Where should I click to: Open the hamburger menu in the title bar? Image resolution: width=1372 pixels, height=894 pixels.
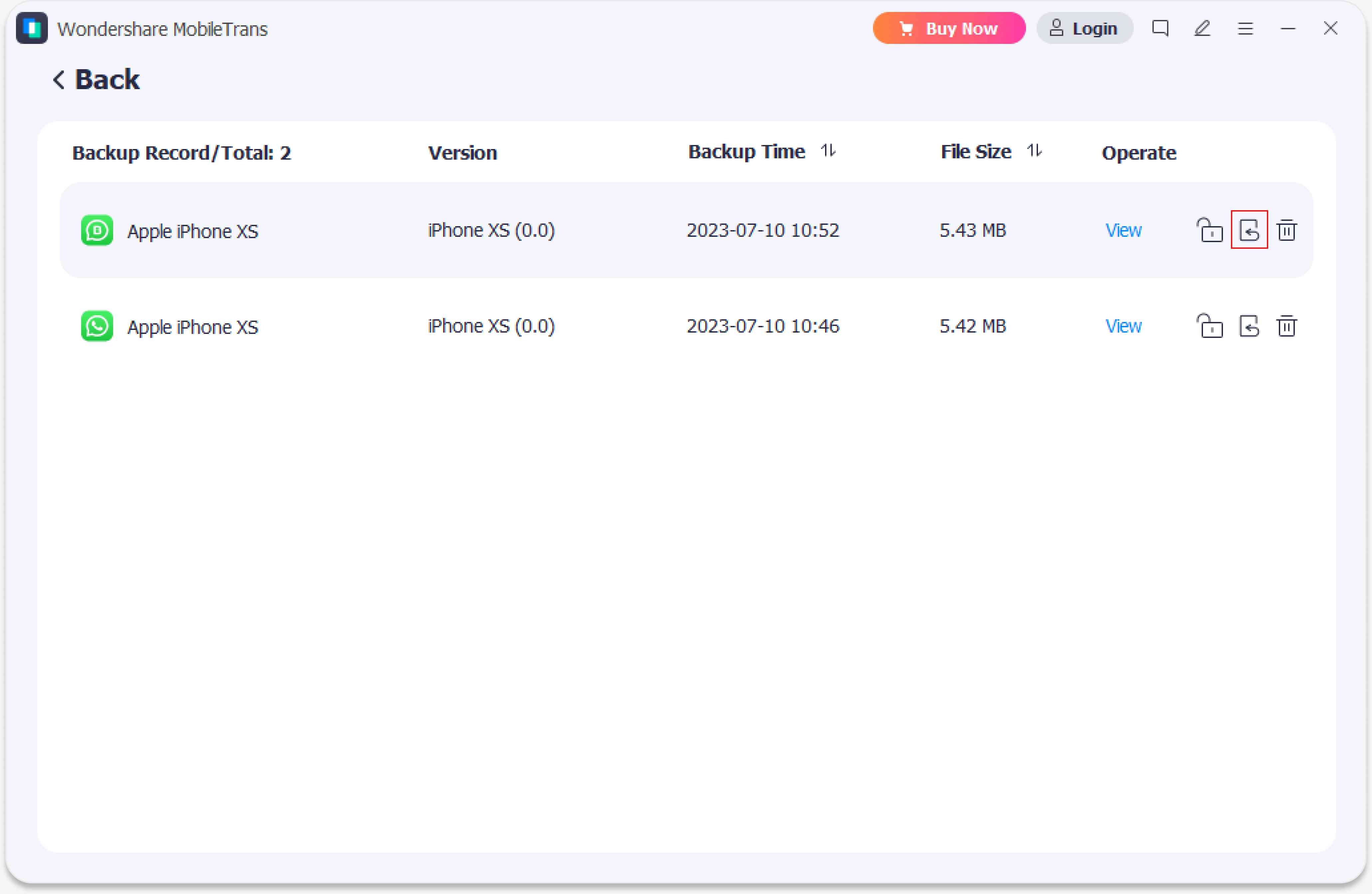tap(1245, 28)
